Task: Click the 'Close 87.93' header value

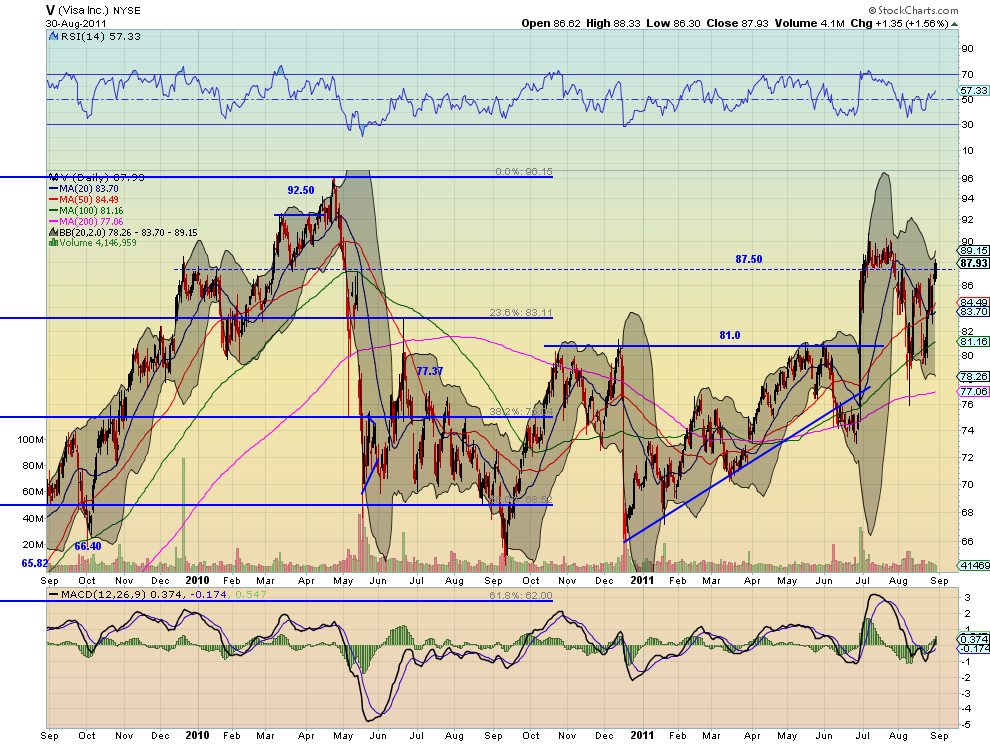Action: 737,23
